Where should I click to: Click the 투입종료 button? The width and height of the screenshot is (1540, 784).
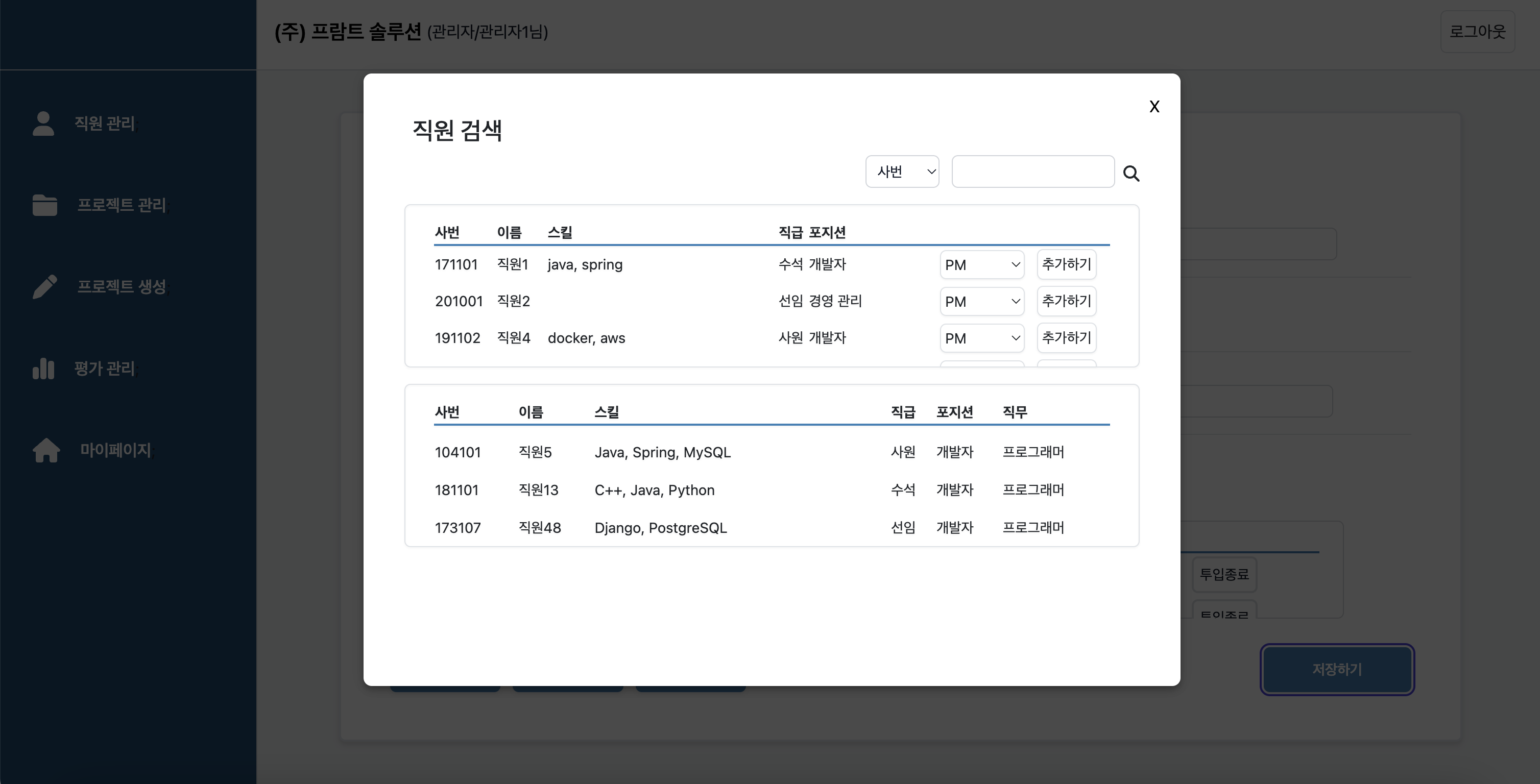tap(1224, 574)
